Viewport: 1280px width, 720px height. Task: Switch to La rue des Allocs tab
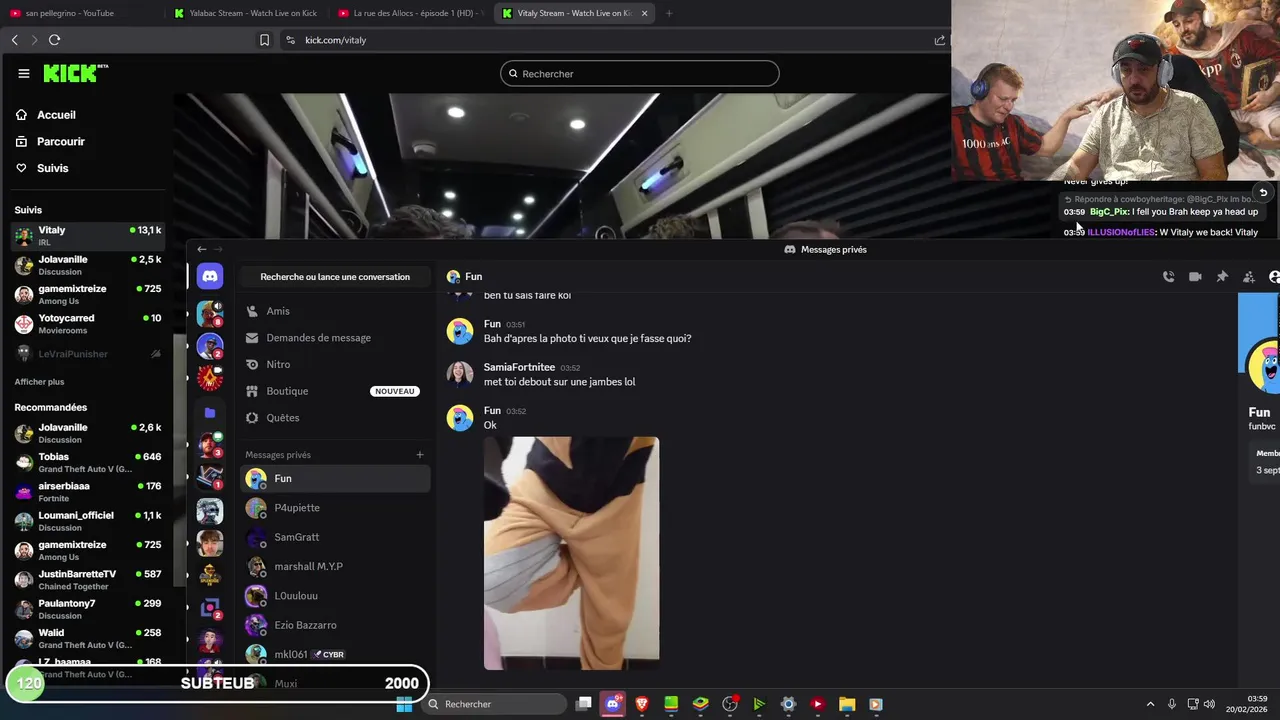point(410,13)
